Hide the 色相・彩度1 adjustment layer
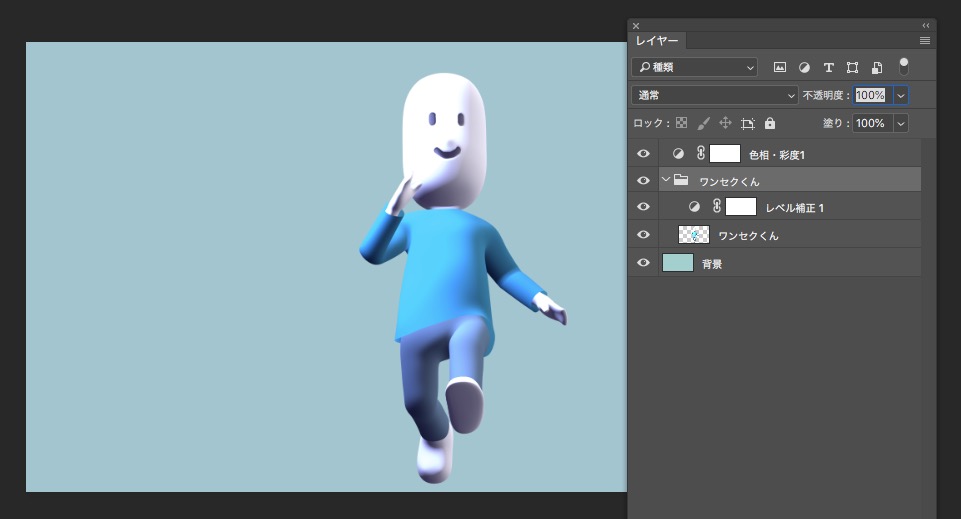 (644, 154)
